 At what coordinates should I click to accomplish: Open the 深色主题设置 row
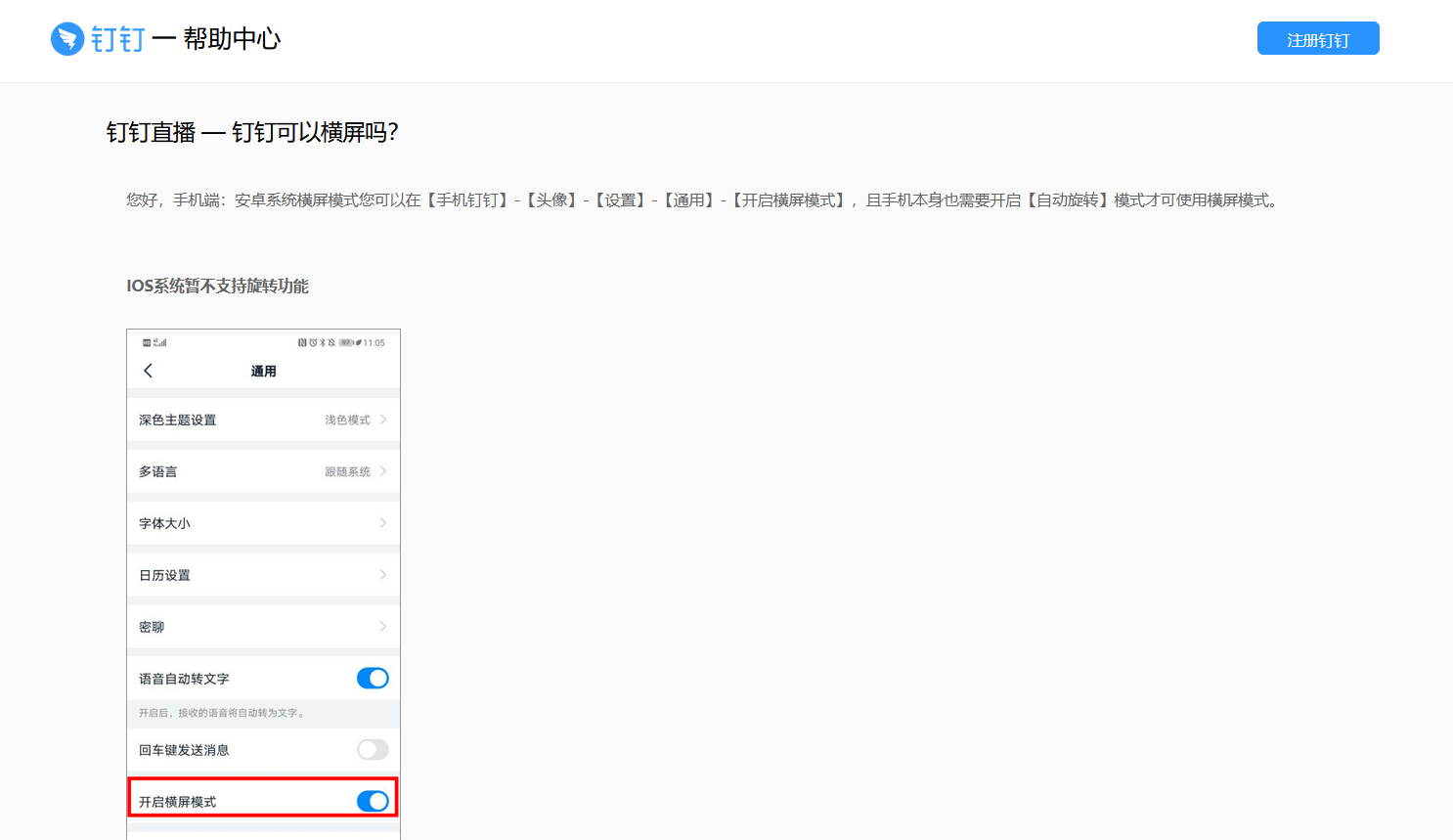263,420
